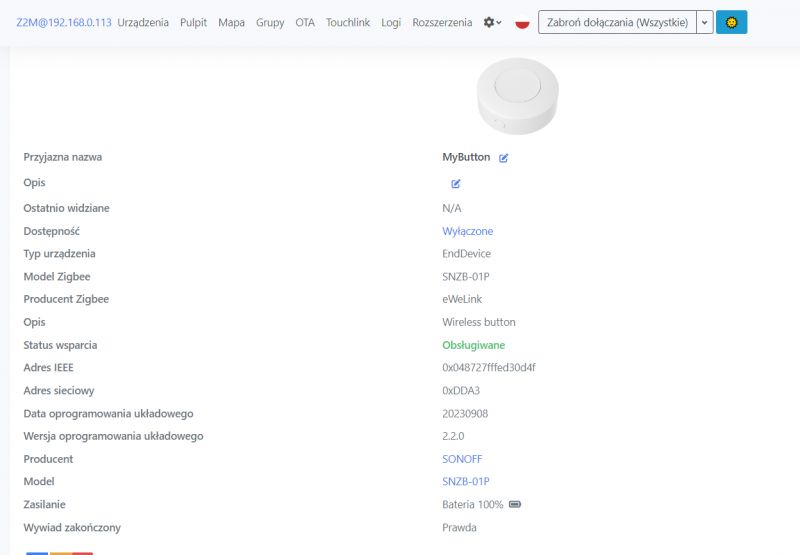Click the Wireless button description value

(x=479, y=322)
